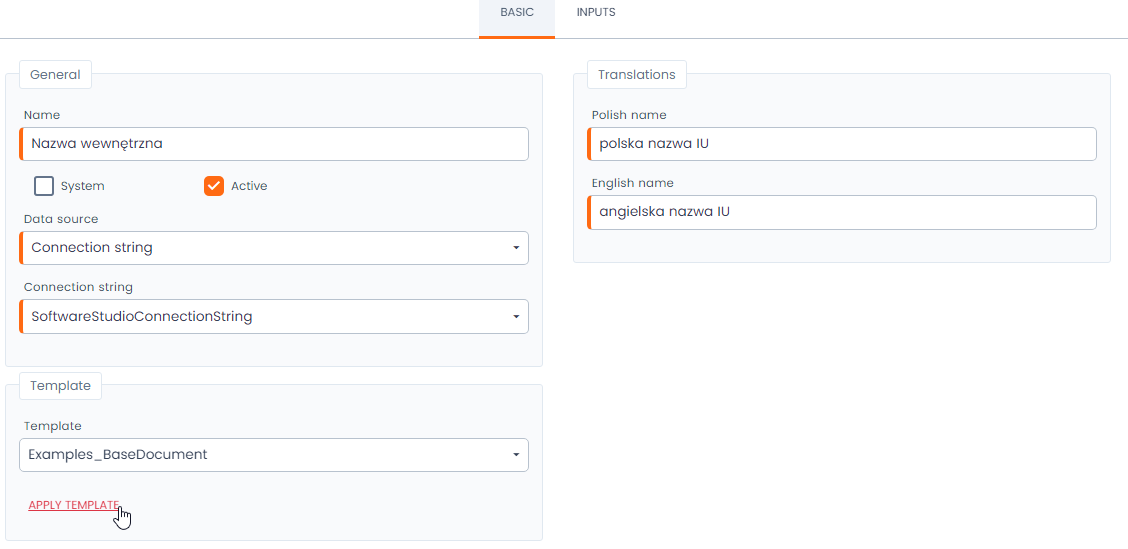Screen dimensions: 1128x549
Task: Focus the Polish name input field
Action: click(x=842, y=143)
